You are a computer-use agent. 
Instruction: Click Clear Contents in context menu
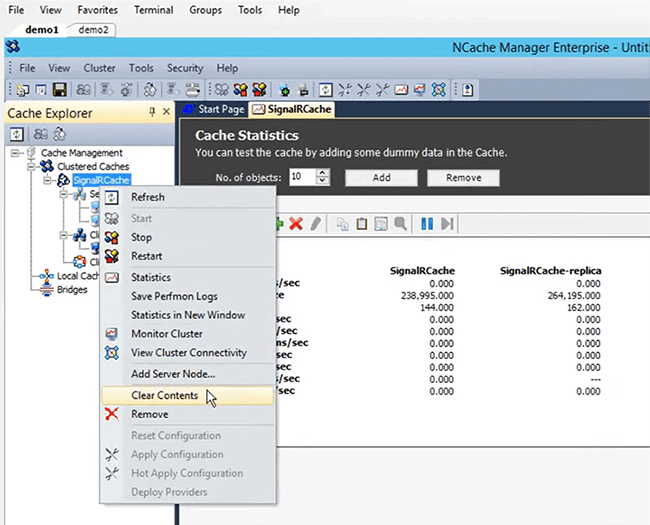(x=188, y=396)
